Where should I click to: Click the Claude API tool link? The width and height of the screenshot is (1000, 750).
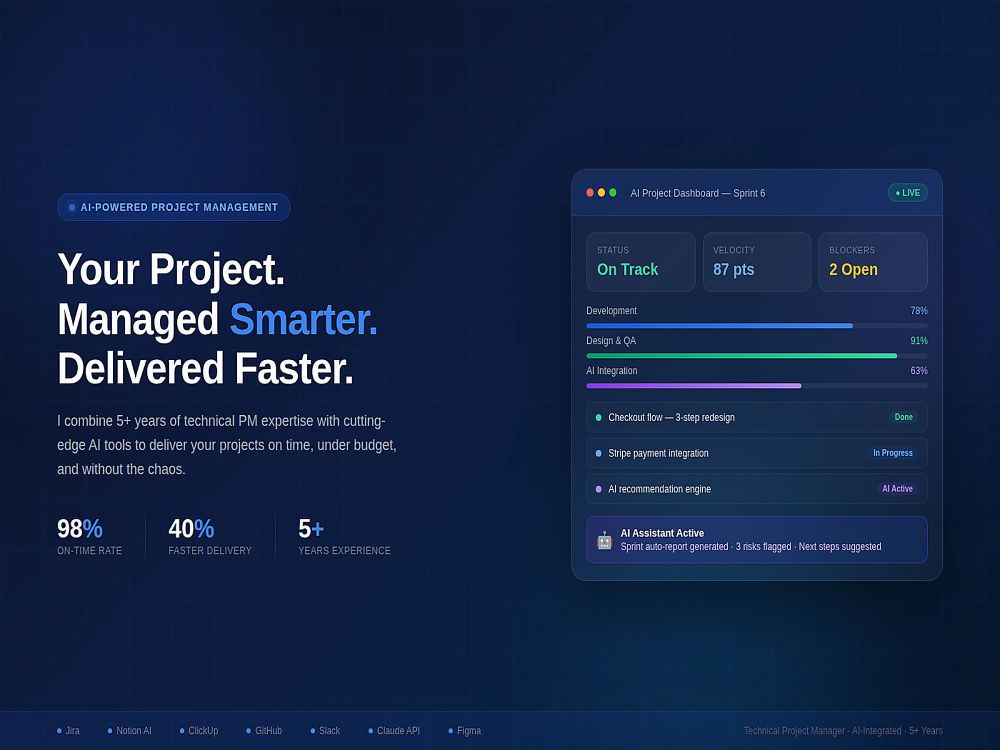click(x=394, y=731)
